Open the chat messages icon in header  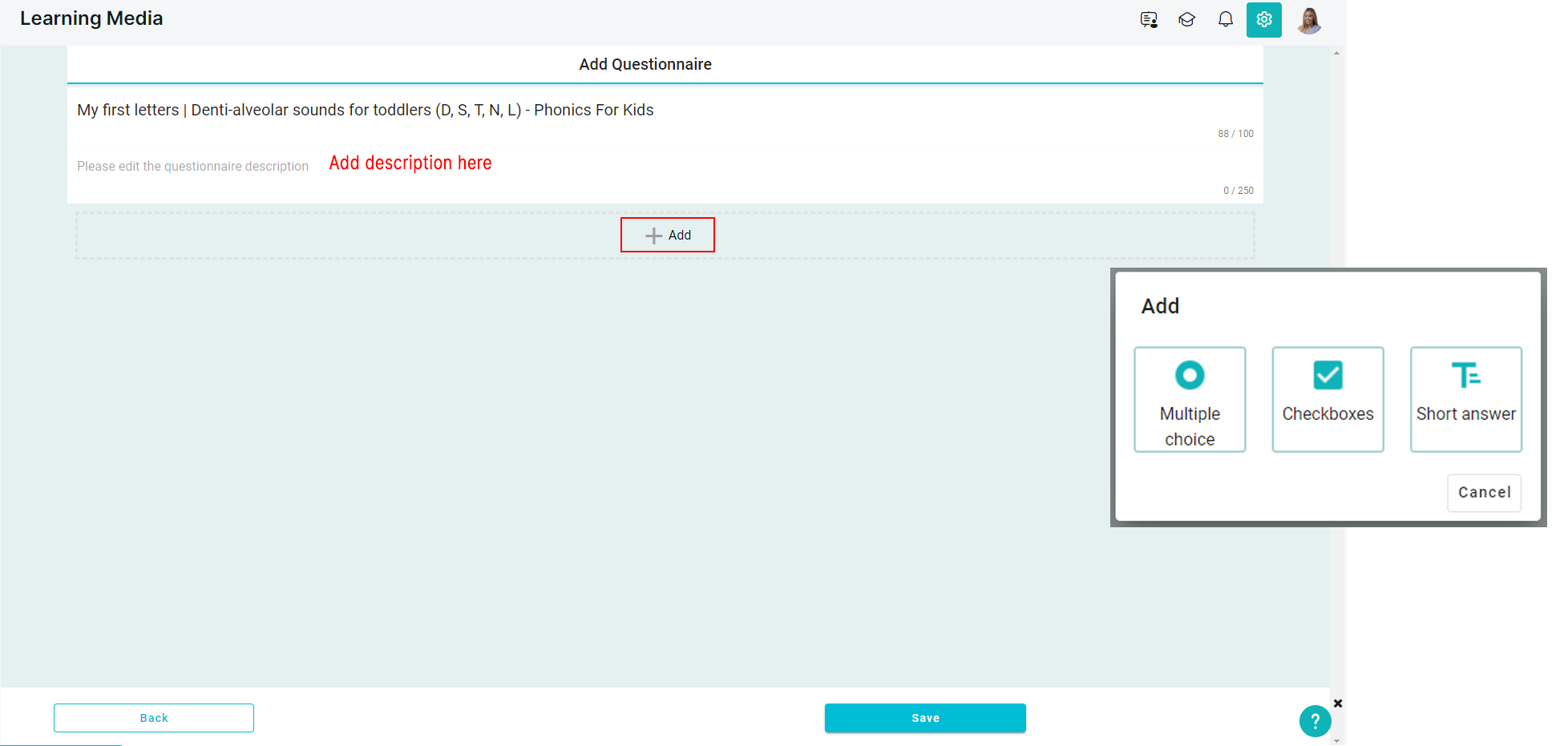[x=1149, y=20]
